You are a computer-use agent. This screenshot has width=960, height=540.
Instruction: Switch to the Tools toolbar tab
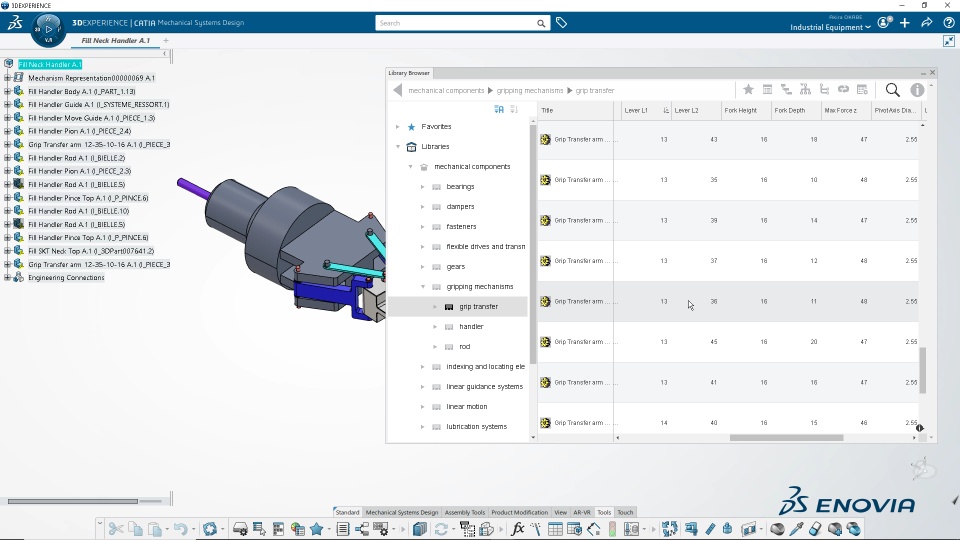(x=604, y=512)
